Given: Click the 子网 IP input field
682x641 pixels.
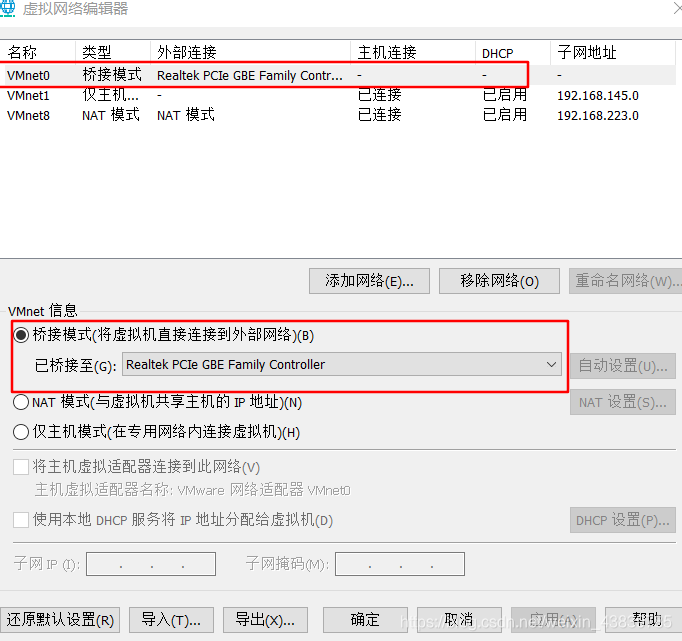Looking at the screenshot, I should pyautogui.click(x=151, y=564).
